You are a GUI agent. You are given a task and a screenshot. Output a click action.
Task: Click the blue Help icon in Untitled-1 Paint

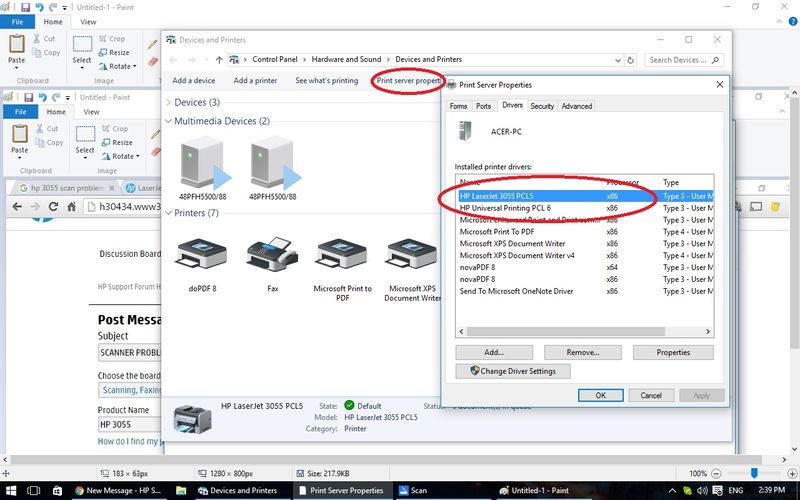(793, 21)
